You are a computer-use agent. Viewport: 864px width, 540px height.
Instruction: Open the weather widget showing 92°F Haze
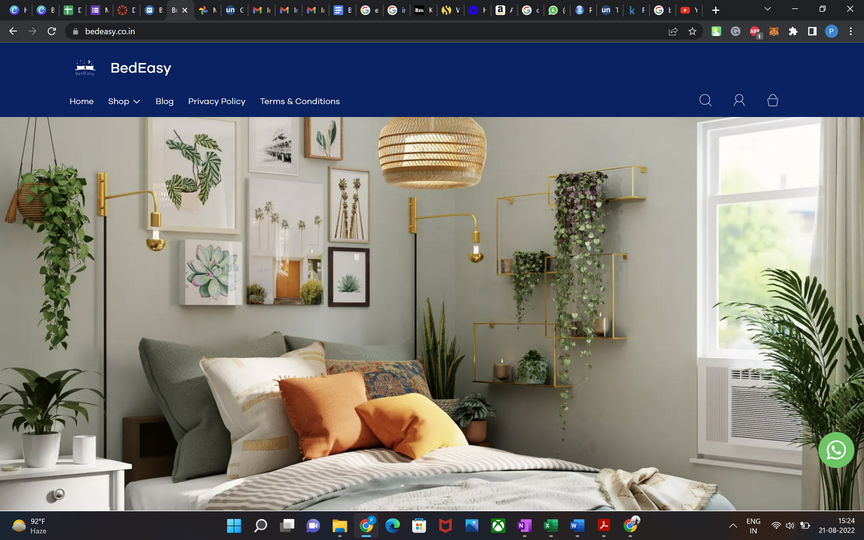(29, 526)
